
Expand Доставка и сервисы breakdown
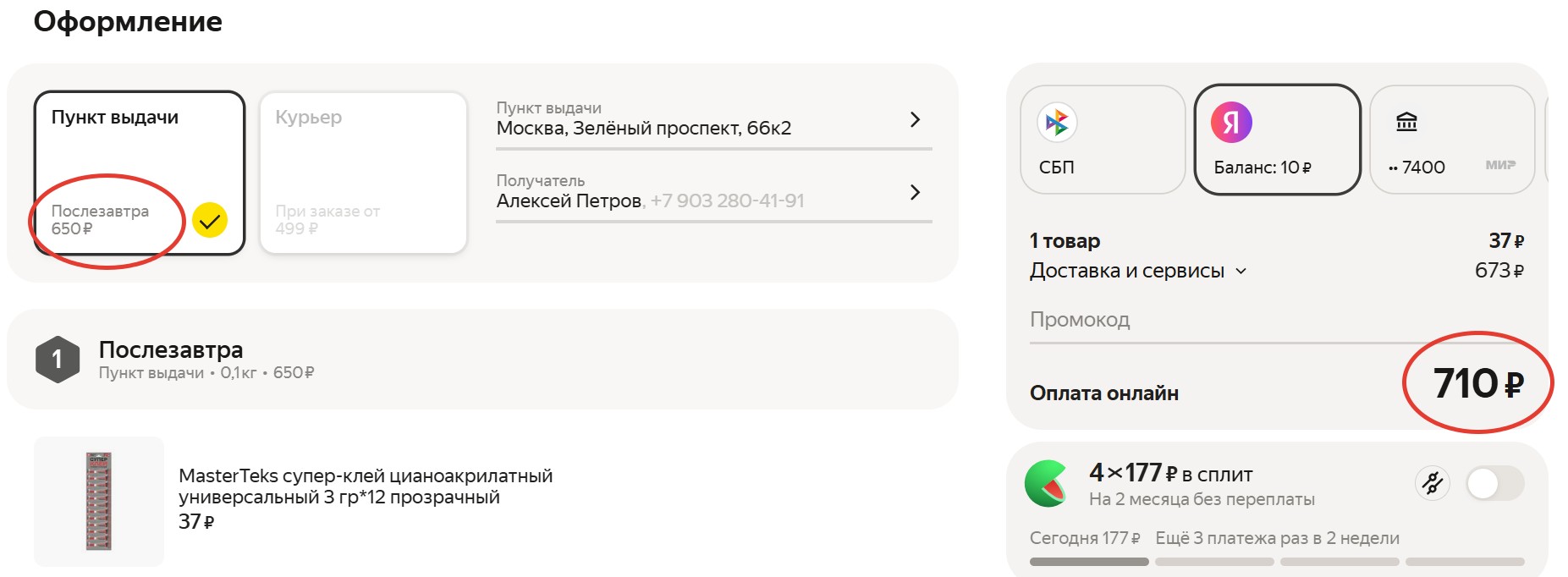coord(1137,271)
